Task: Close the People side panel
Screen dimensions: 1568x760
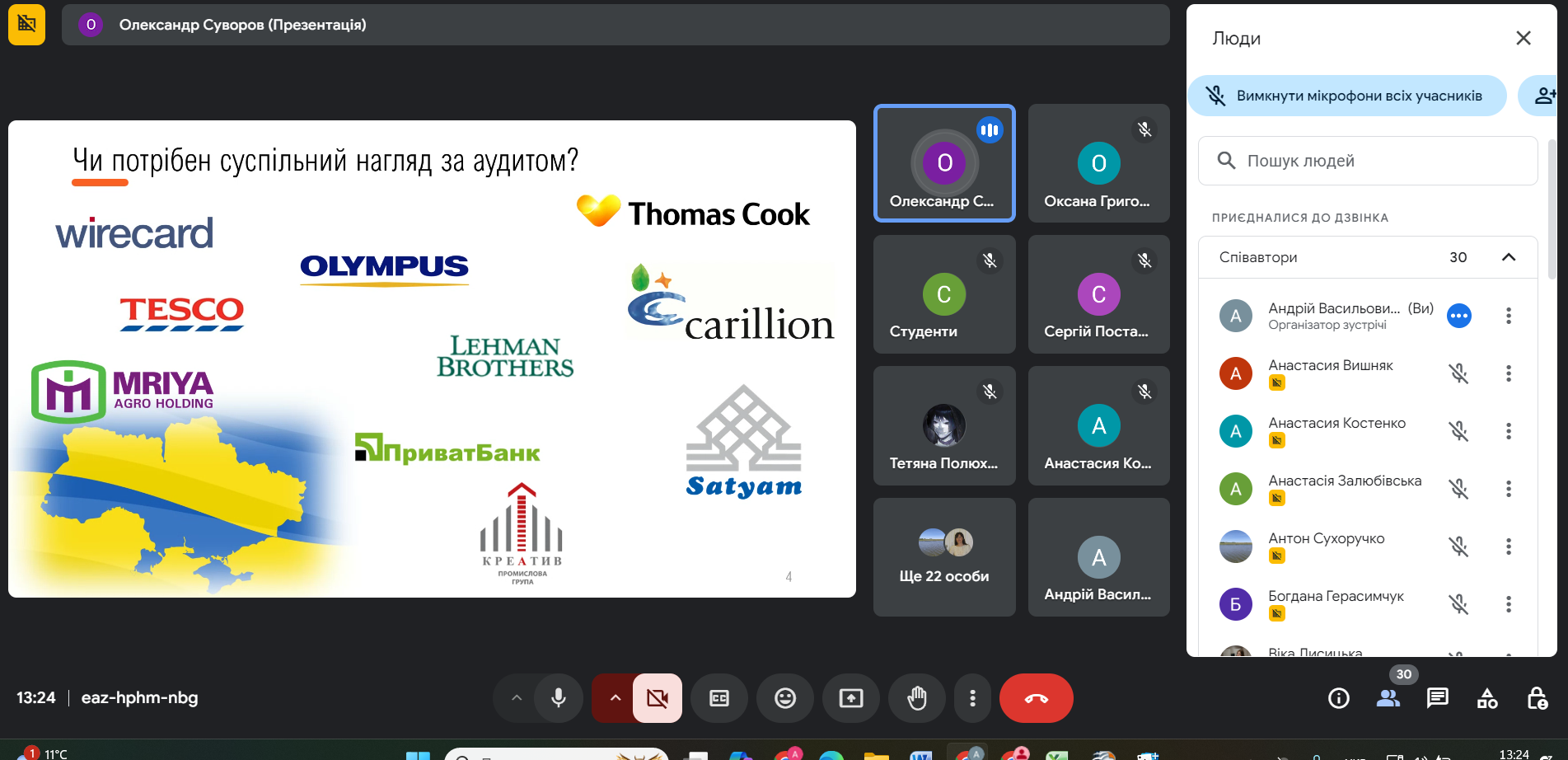Action: coord(1524,38)
